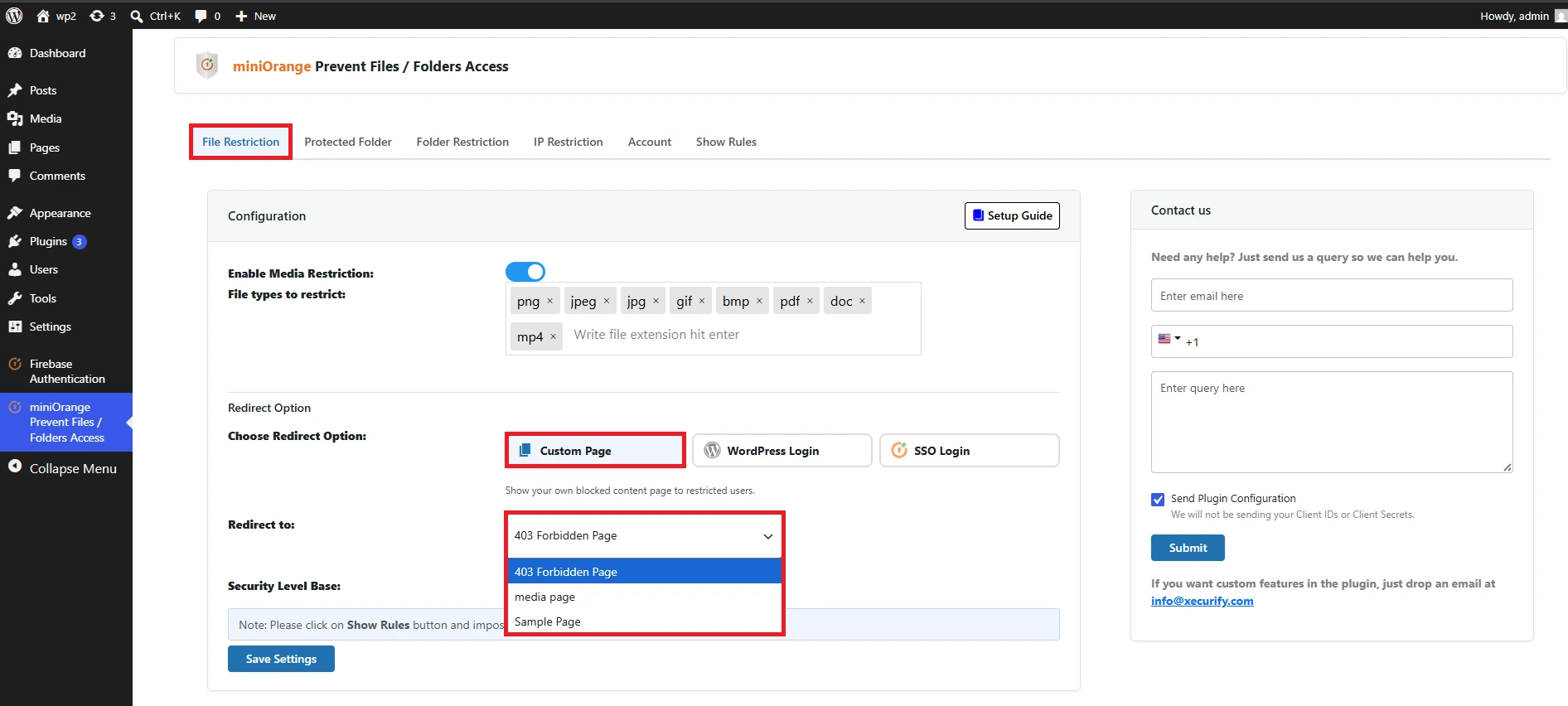The height and width of the screenshot is (706, 1568).
Task: Click the plus New icon
Action: click(241, 16)
